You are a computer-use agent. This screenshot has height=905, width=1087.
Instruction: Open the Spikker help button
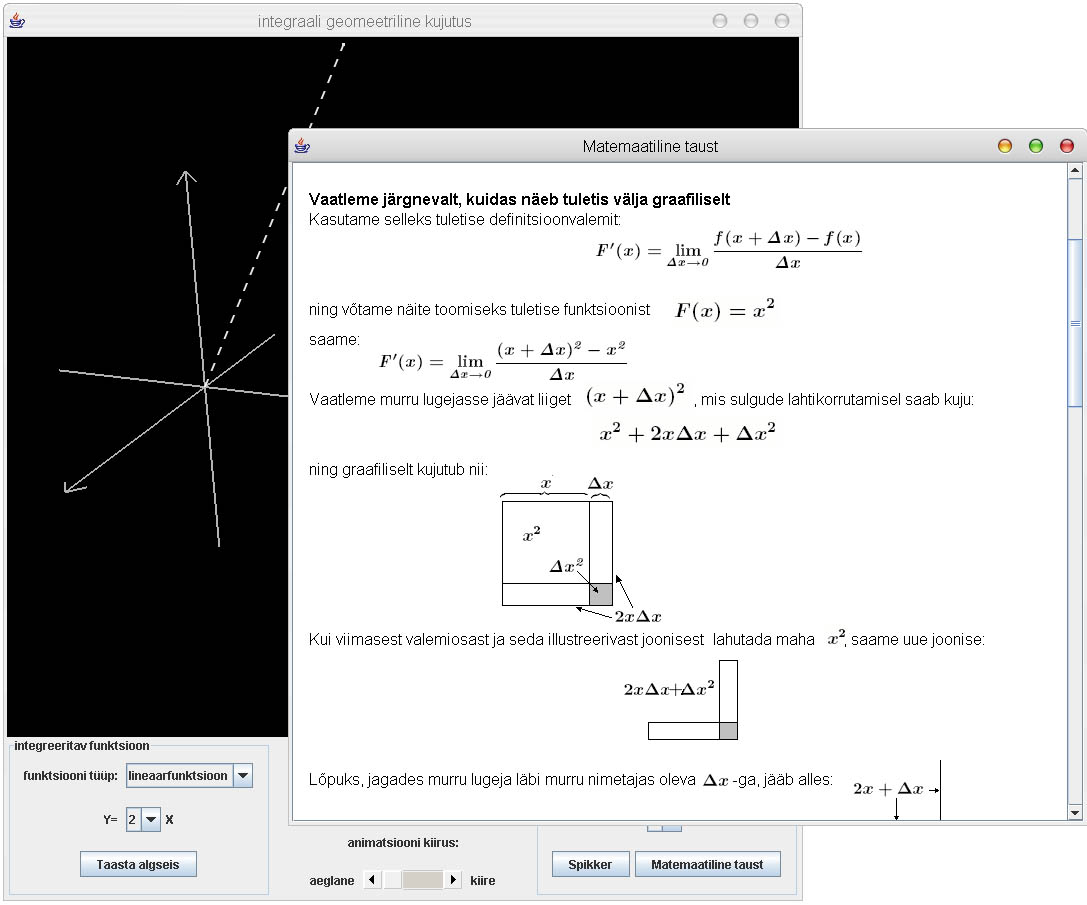point(590,865)
